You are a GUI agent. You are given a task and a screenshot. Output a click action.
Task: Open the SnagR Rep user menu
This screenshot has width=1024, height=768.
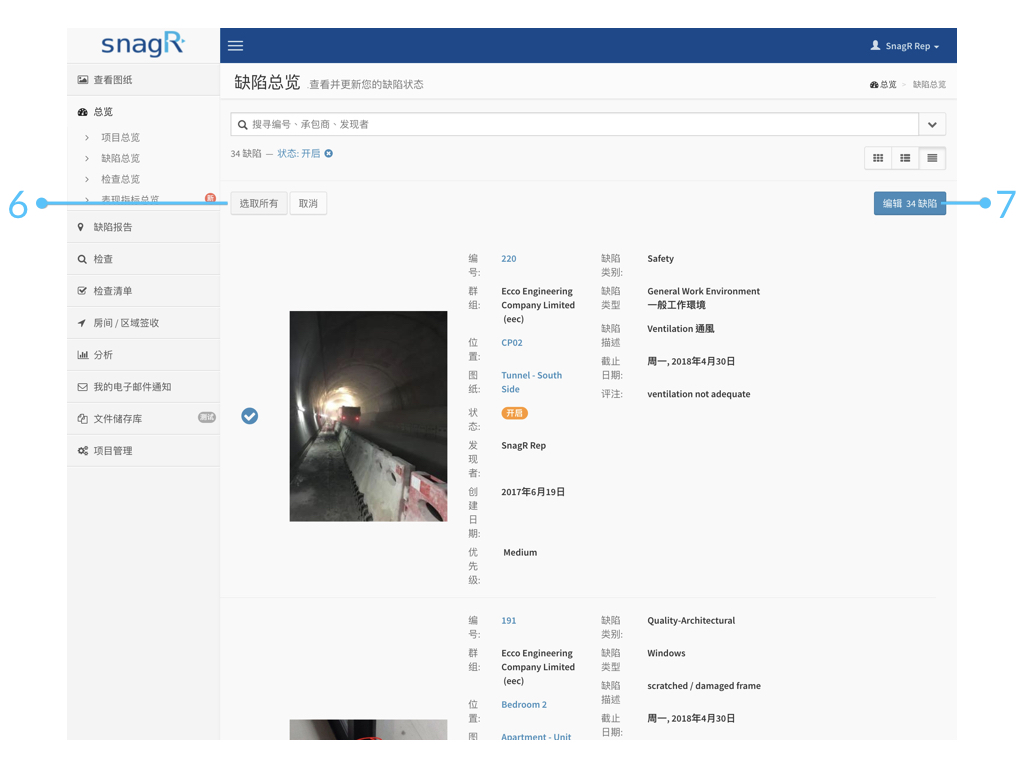tap(904, 46)
